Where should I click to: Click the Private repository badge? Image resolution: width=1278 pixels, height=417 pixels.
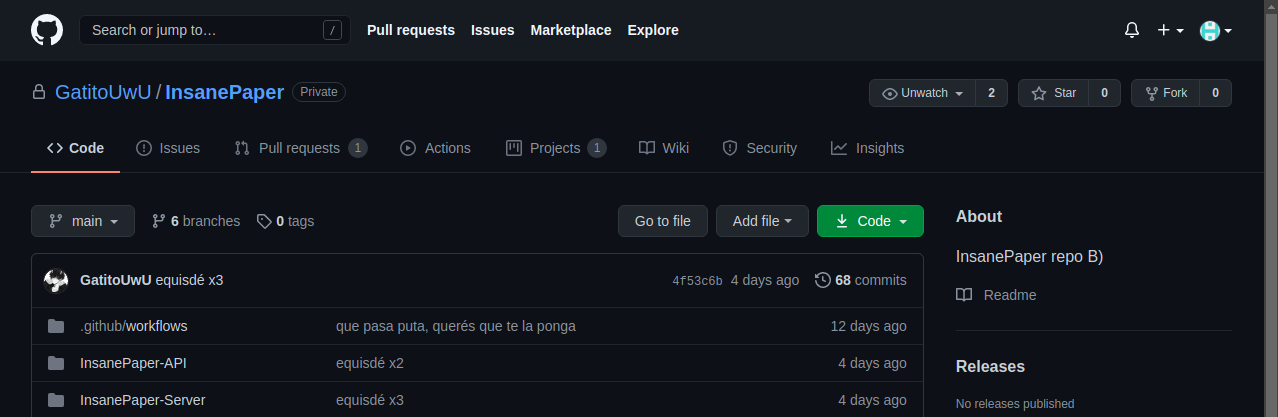pos(319,92)
